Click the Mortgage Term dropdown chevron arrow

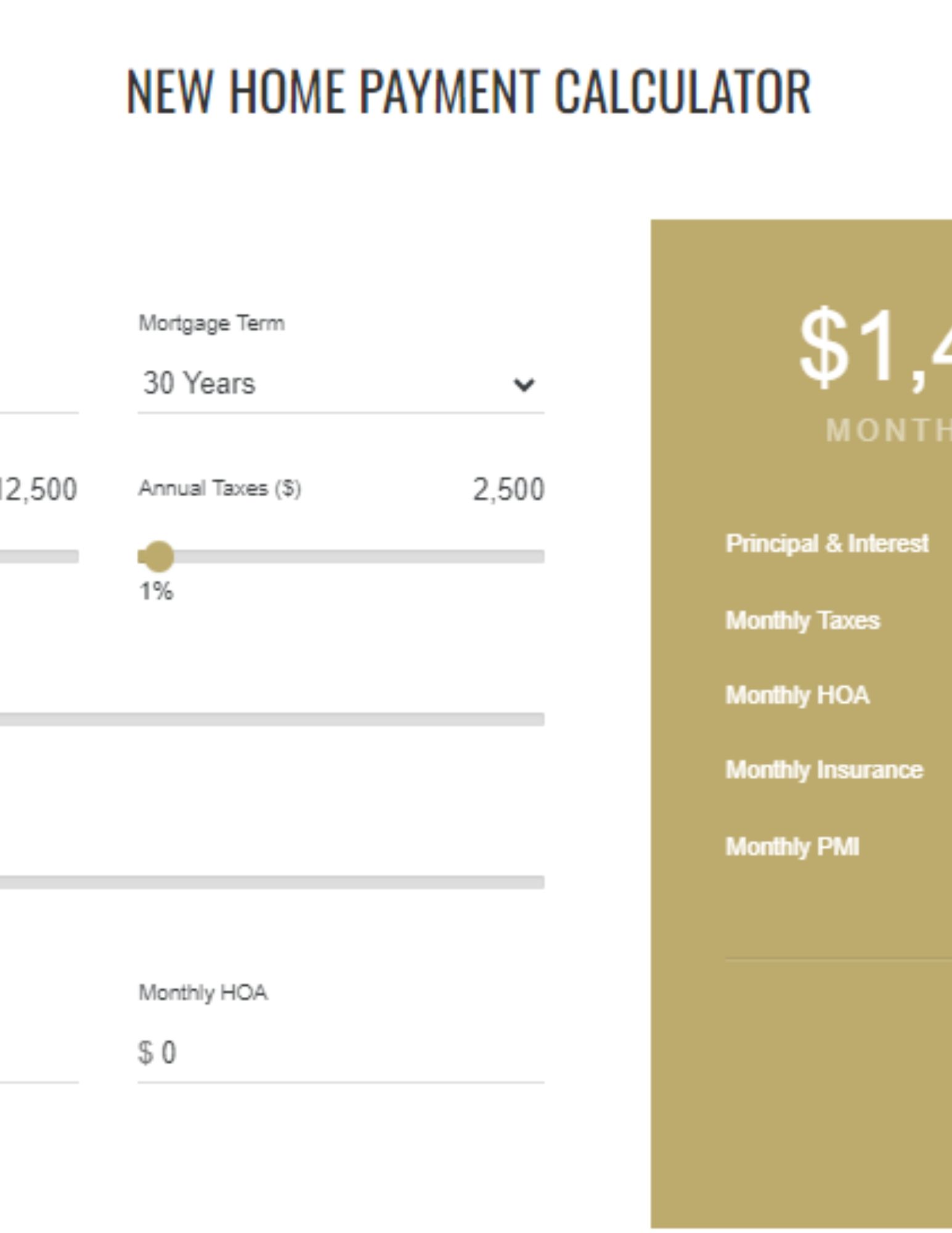point(523,385)
